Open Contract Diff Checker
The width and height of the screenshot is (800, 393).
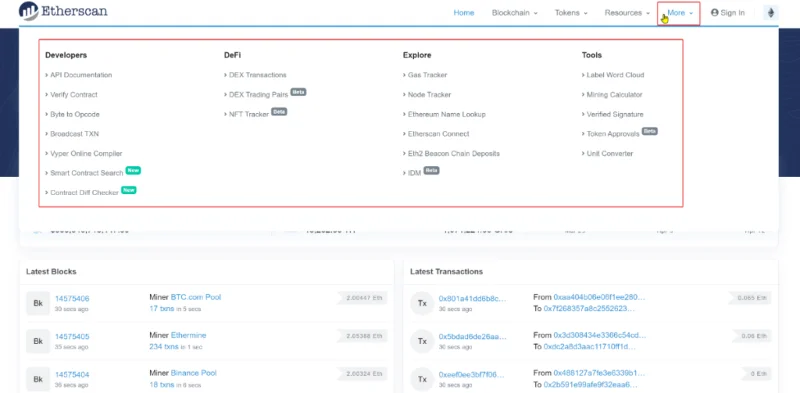(85, 192)
